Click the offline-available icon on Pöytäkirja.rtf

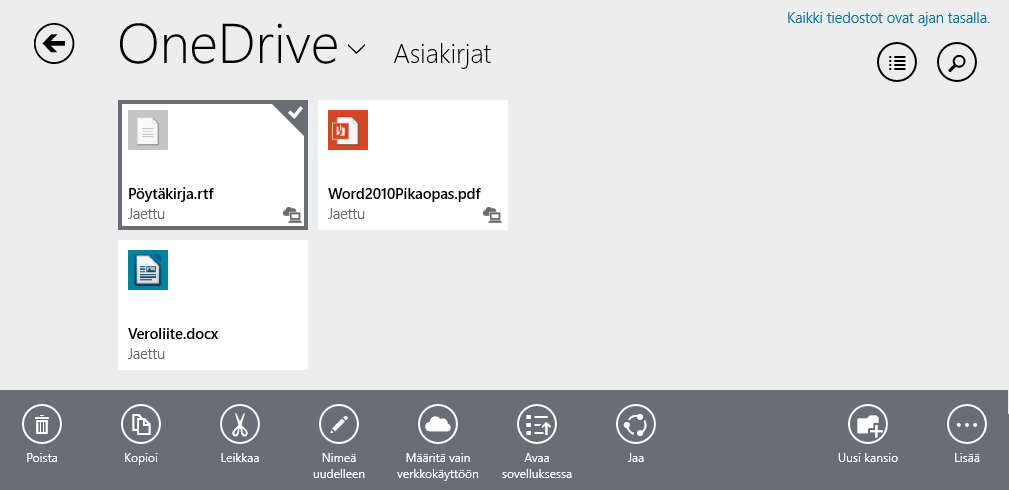pos(293,214)
